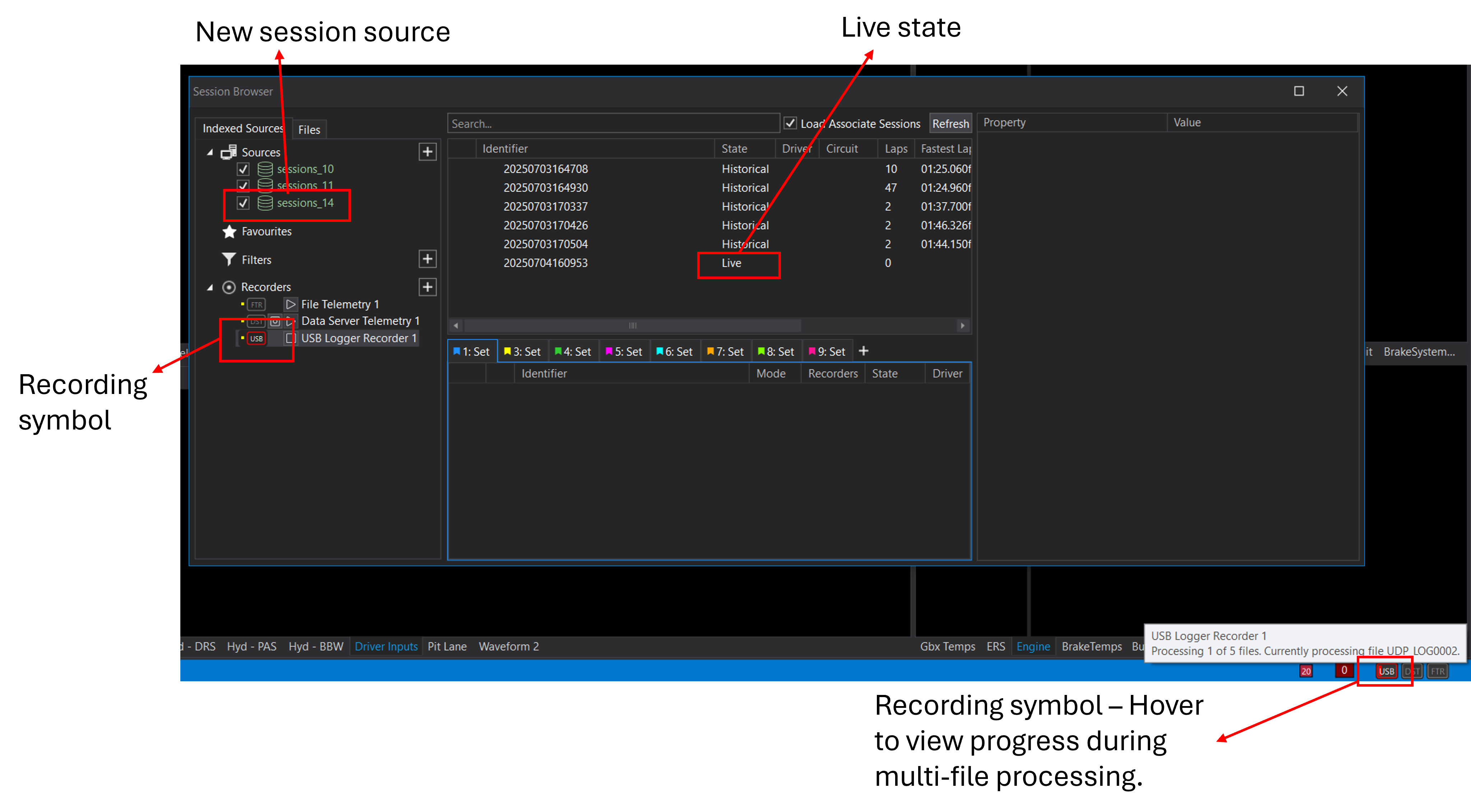Image resolution: width=1471 pixels, height=812 pixels.
Task: Click the add Recorders plus icon
Action: tap(427, 287)
